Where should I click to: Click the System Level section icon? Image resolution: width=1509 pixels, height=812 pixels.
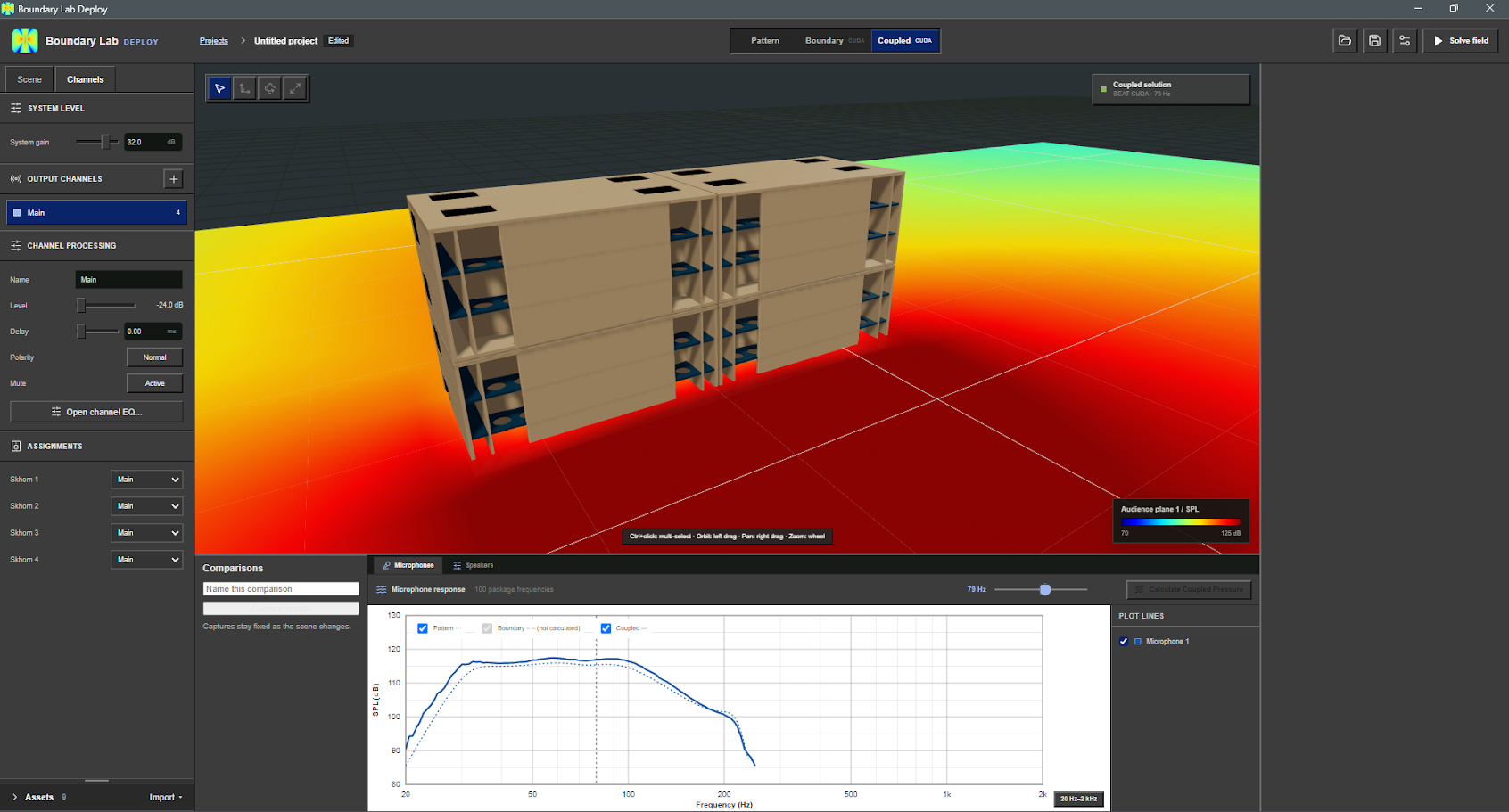[16, 108]
